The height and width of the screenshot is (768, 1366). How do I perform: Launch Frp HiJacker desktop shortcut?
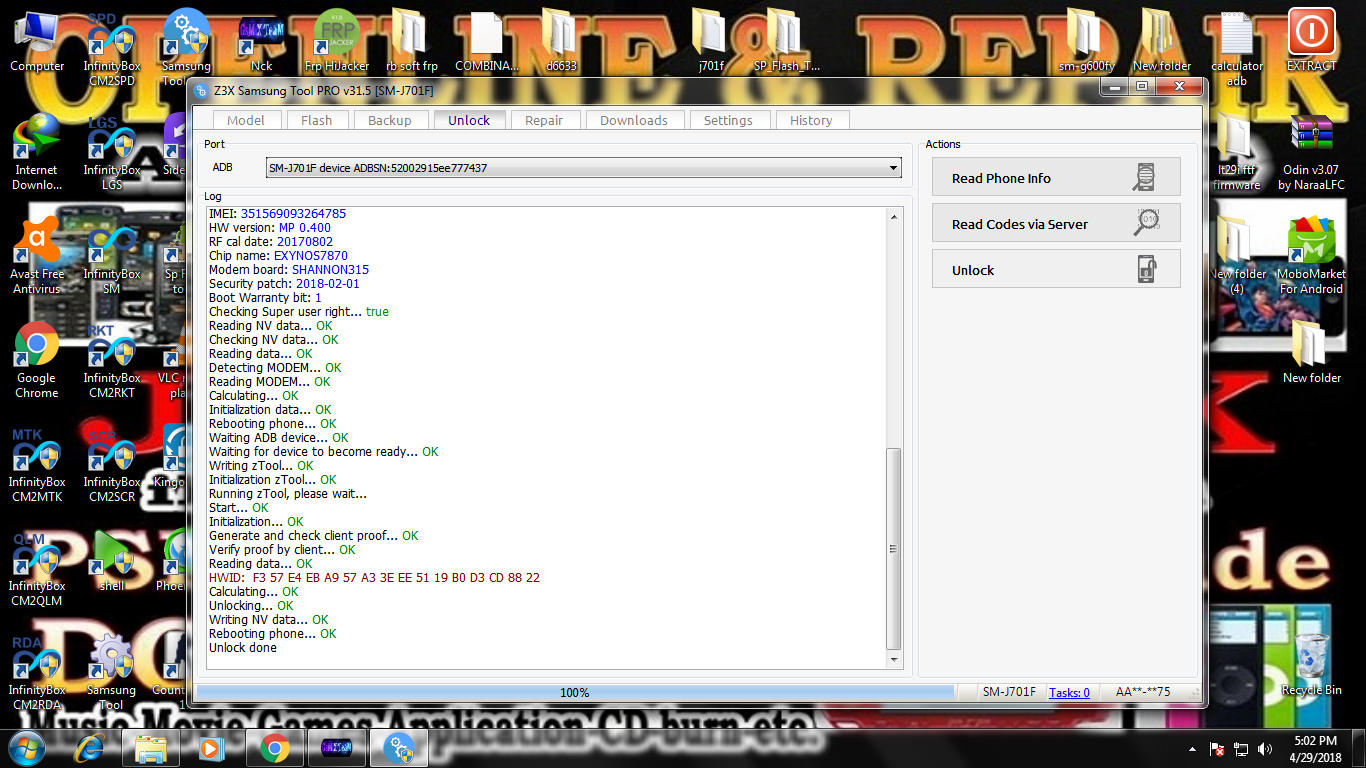point(336,40)
